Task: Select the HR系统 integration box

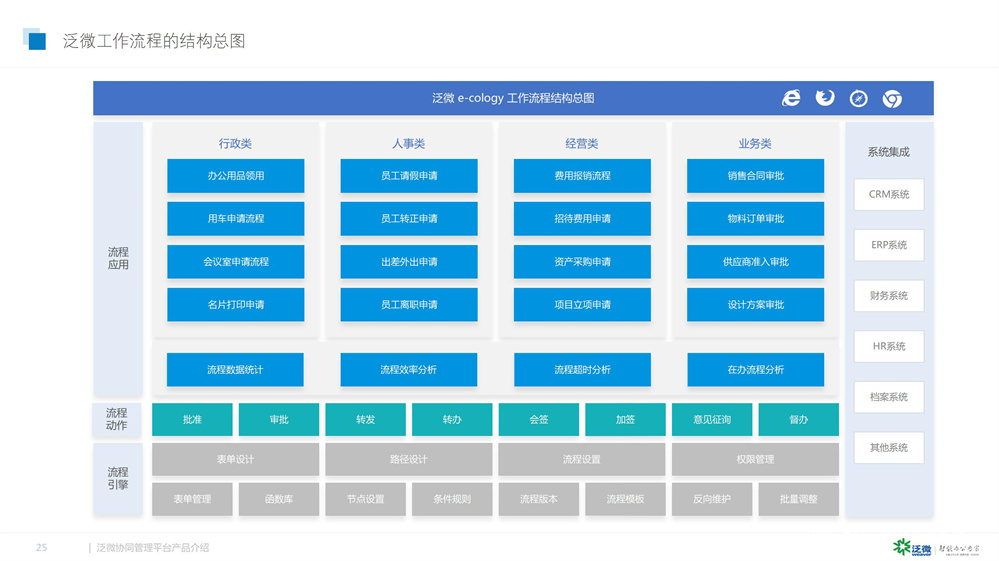Action: [x=889, y=346]
